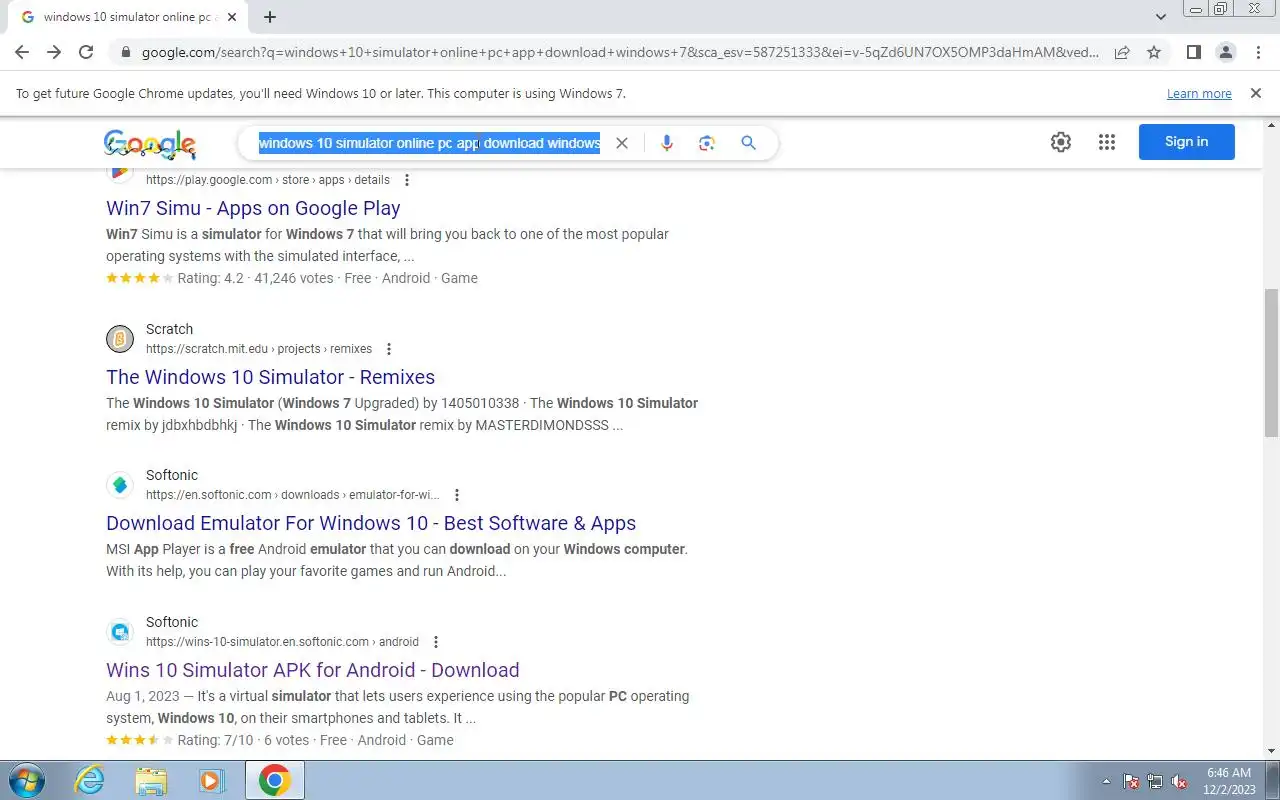
Task: Open more options for wins-10-simulator result
Action: [x=436, y=642]
